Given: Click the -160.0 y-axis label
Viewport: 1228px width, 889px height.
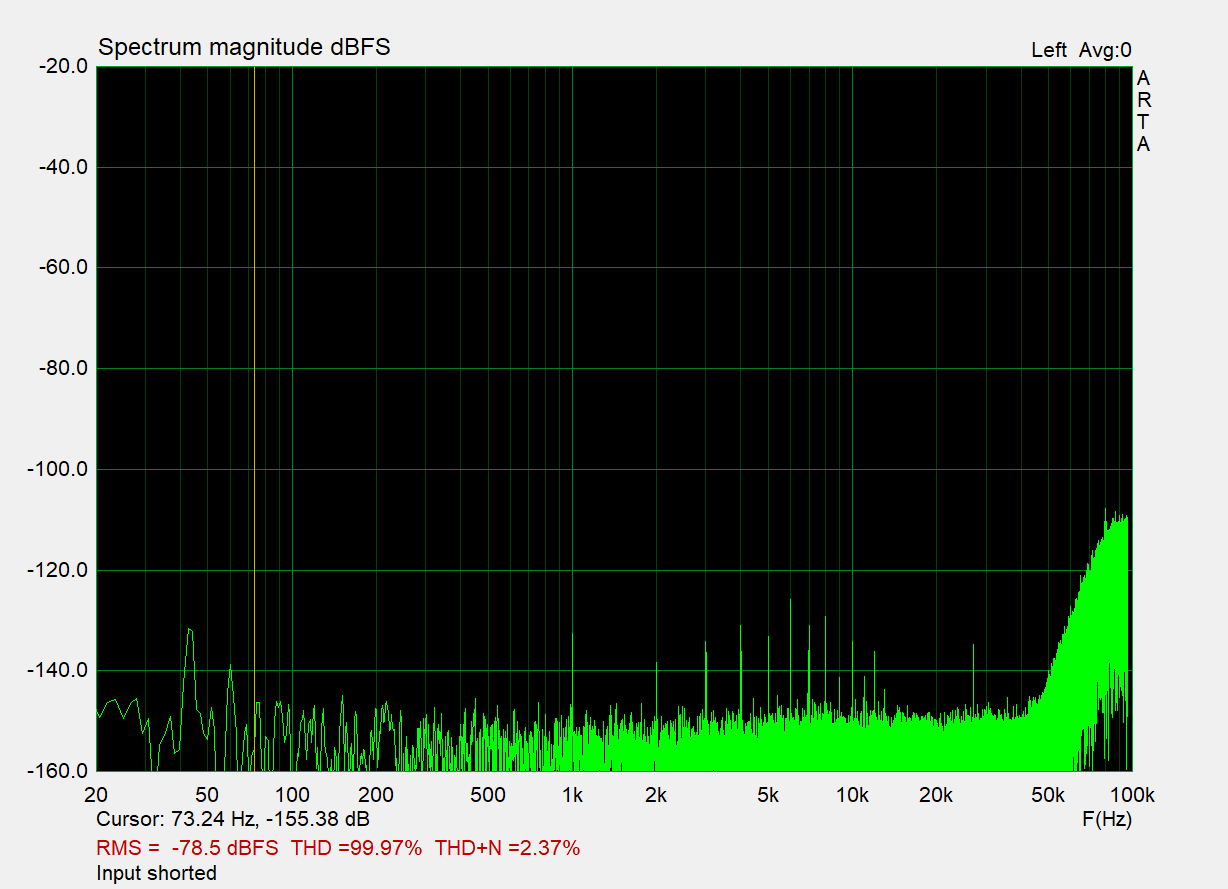Looking at the screenshot, I should [x=59, y=771].
